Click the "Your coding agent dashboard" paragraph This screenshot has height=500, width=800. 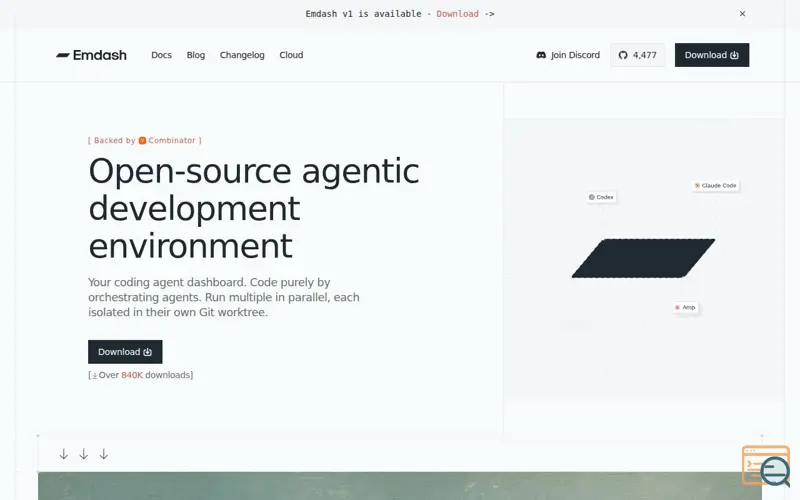coord(223,297)
